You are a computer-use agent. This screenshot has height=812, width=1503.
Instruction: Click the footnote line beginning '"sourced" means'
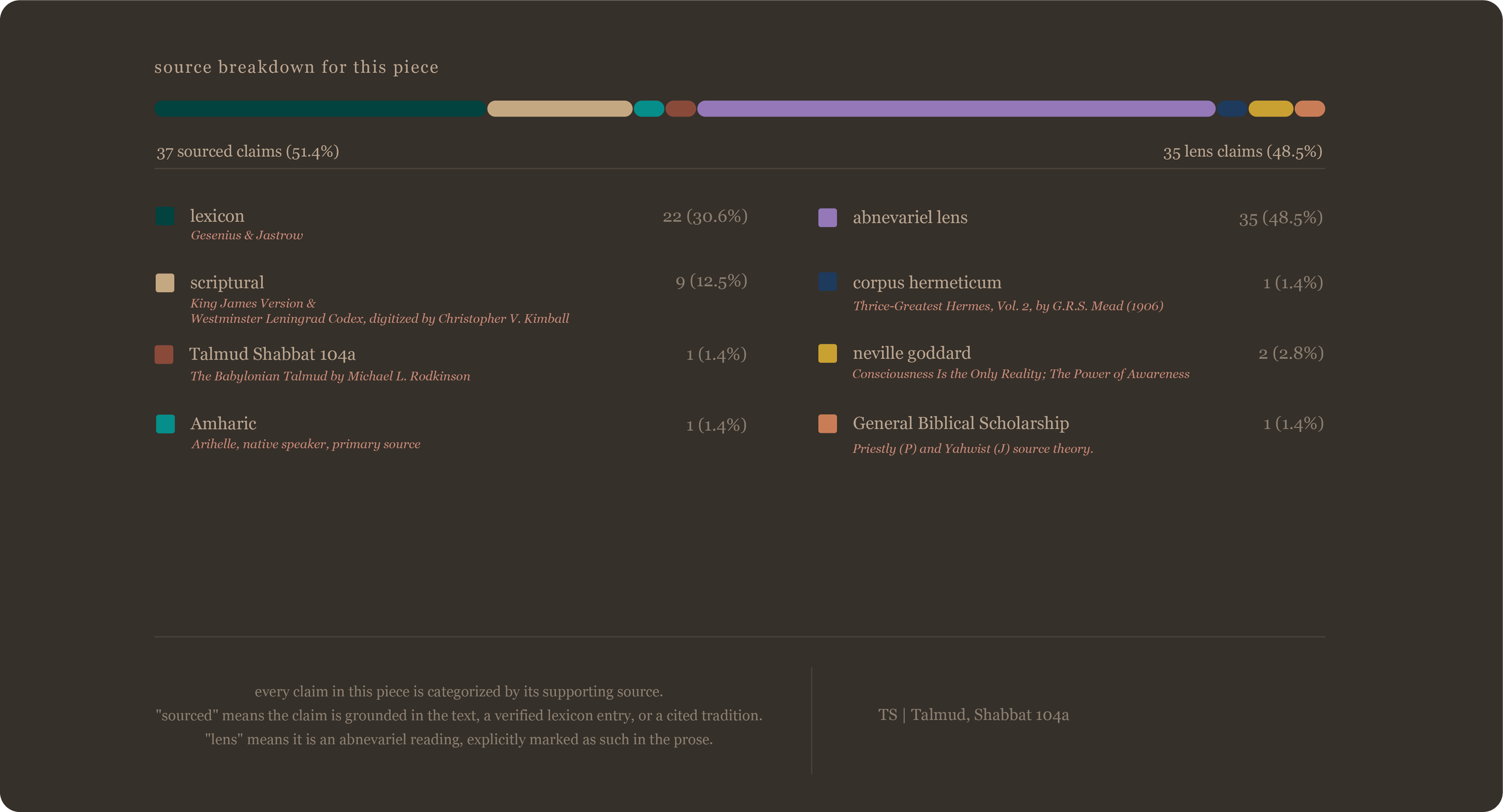click(459, 715)
